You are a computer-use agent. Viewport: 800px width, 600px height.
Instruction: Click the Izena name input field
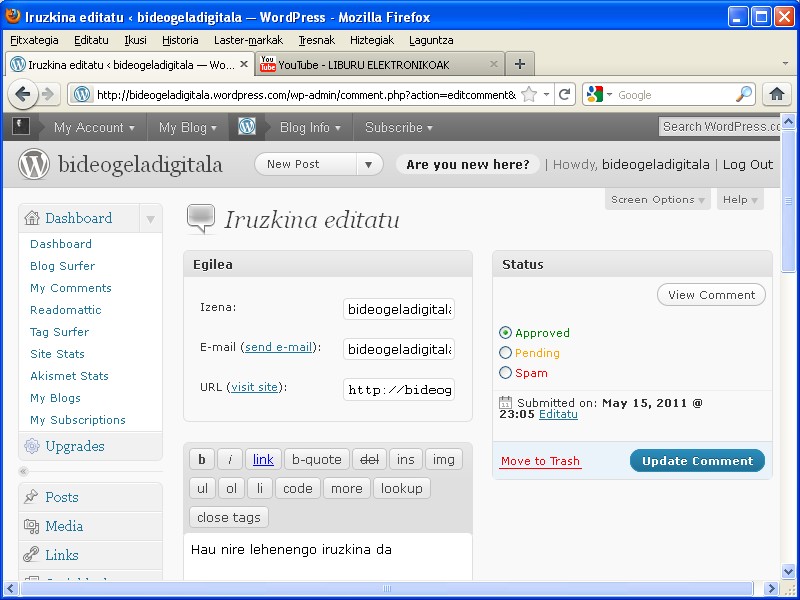coord(398,310)
